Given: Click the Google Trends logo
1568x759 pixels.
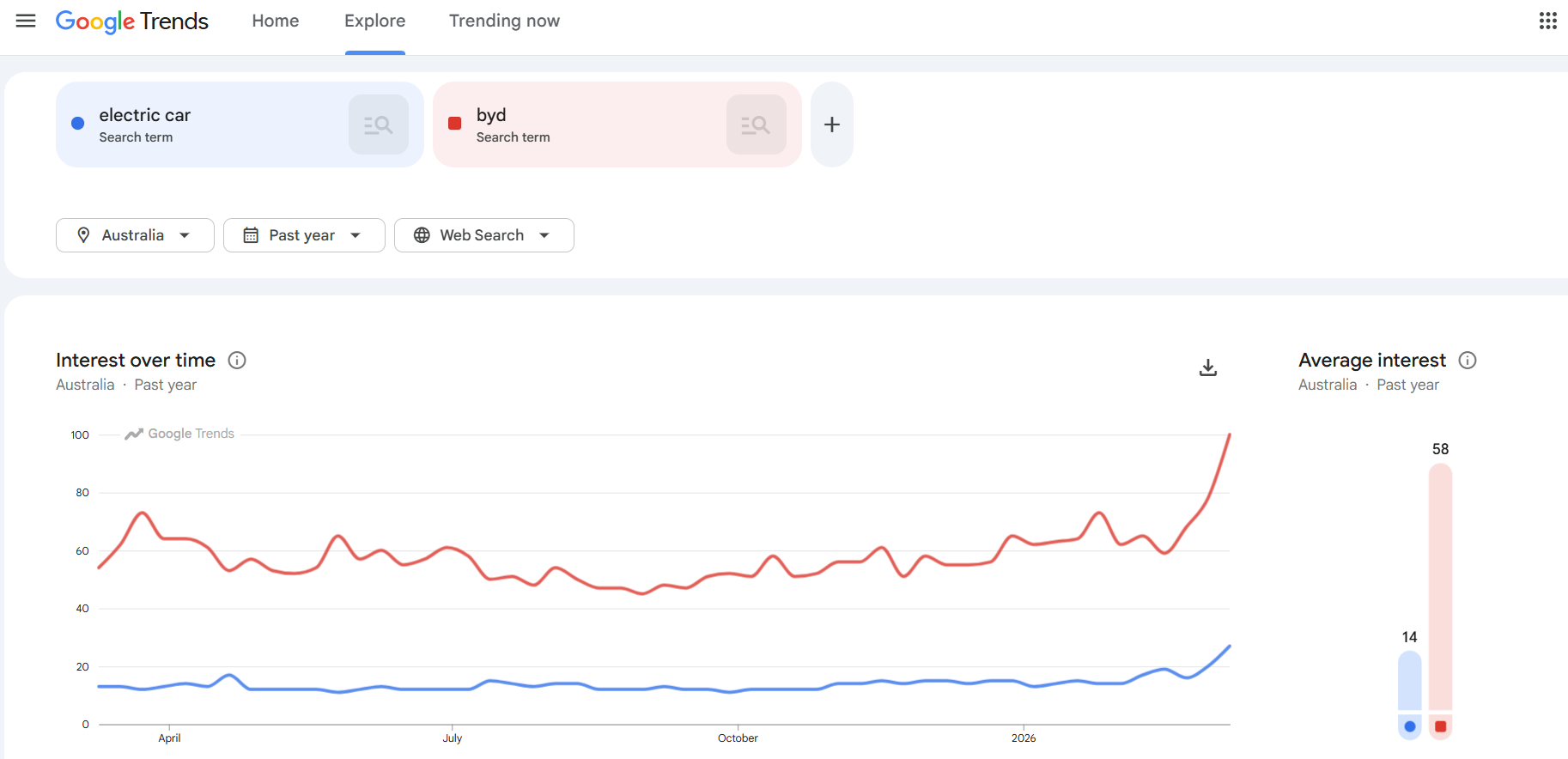Looking at the screenshot, I should [x=132, y=21].
